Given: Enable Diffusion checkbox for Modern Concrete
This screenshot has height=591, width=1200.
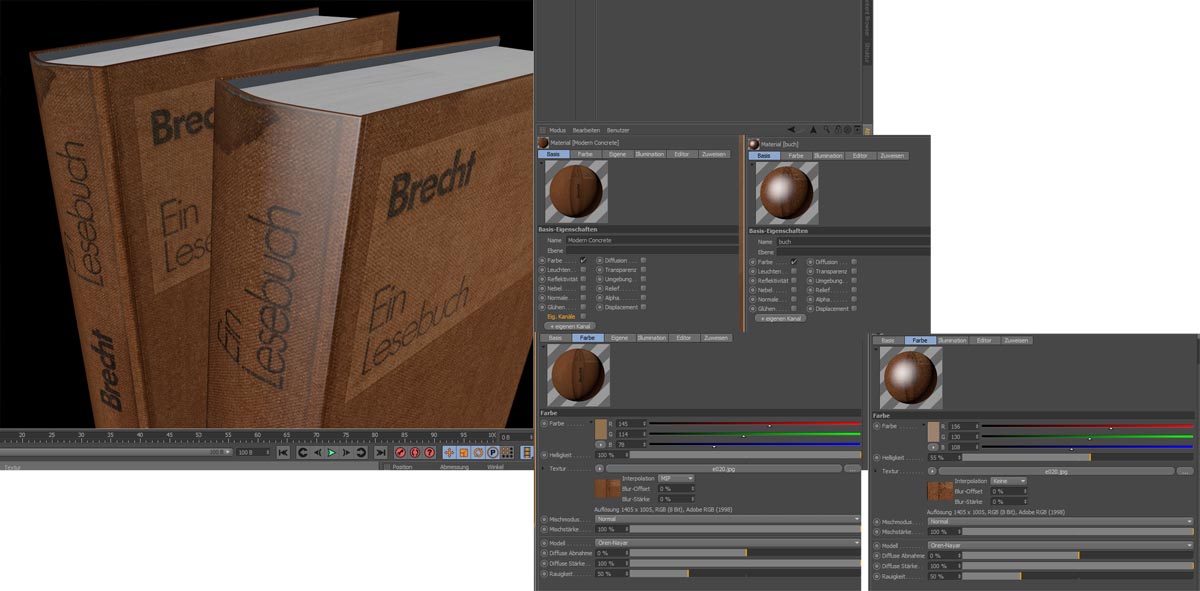Looking at the screenshot, I should [x=643, y=261].
